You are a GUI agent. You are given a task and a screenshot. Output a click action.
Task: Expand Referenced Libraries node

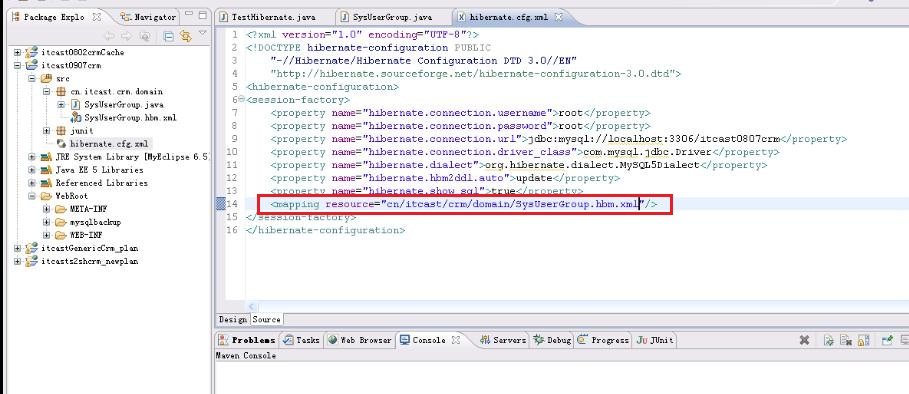point(32,183)
